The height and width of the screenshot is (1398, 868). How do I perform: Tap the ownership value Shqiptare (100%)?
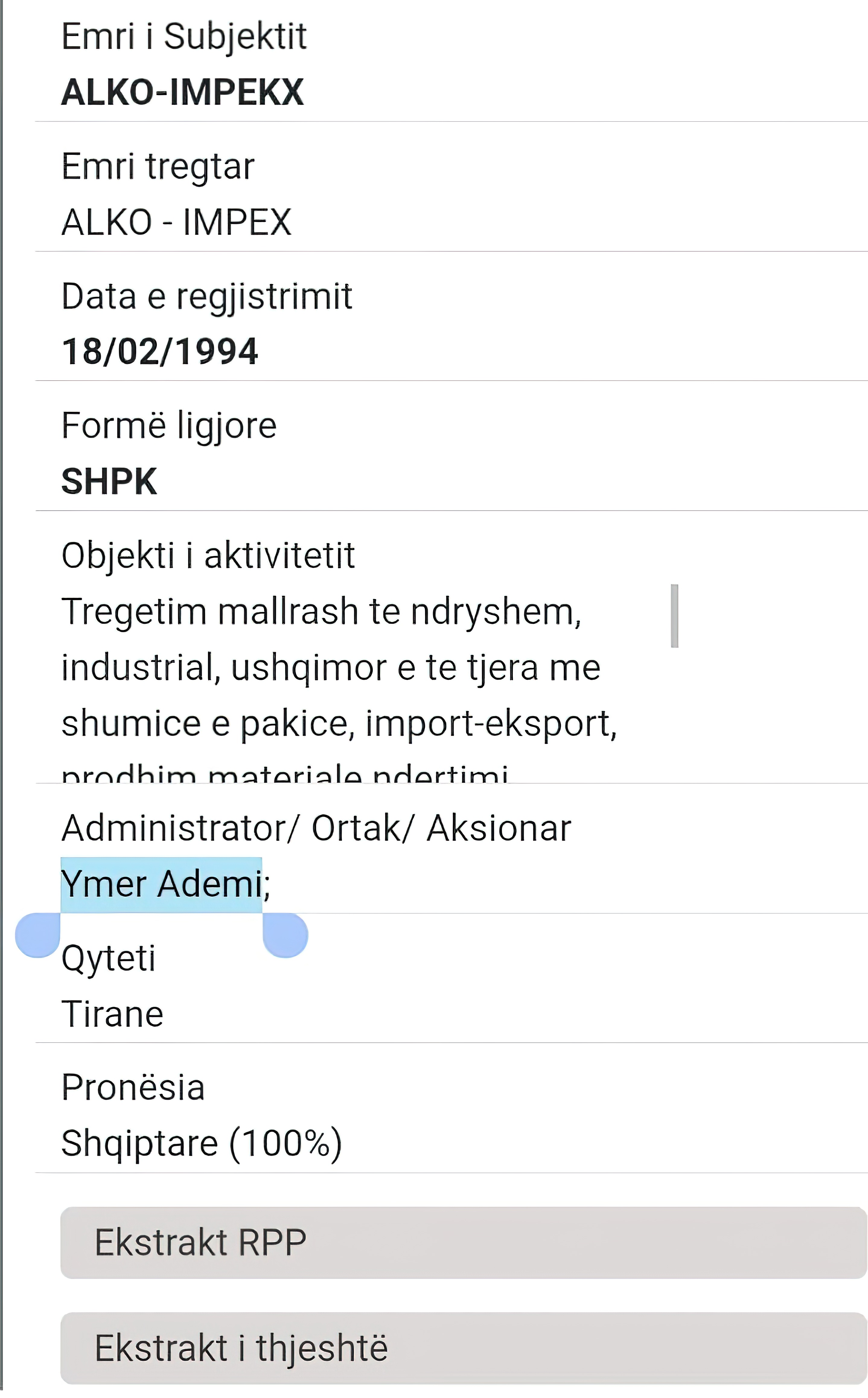(202, 1144)
